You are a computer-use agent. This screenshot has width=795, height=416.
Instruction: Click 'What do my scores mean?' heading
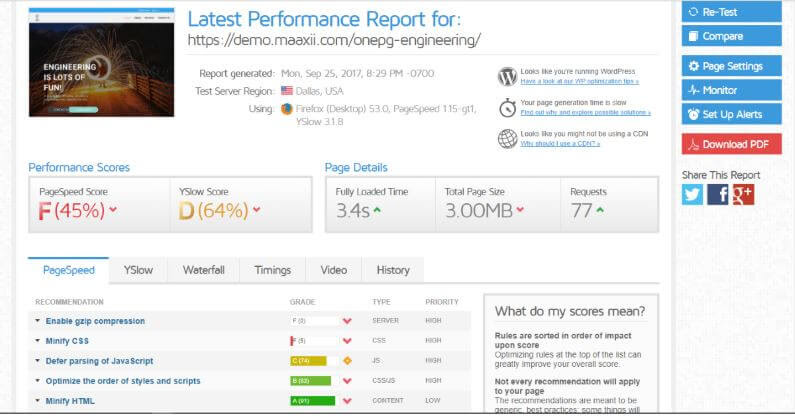570,311
